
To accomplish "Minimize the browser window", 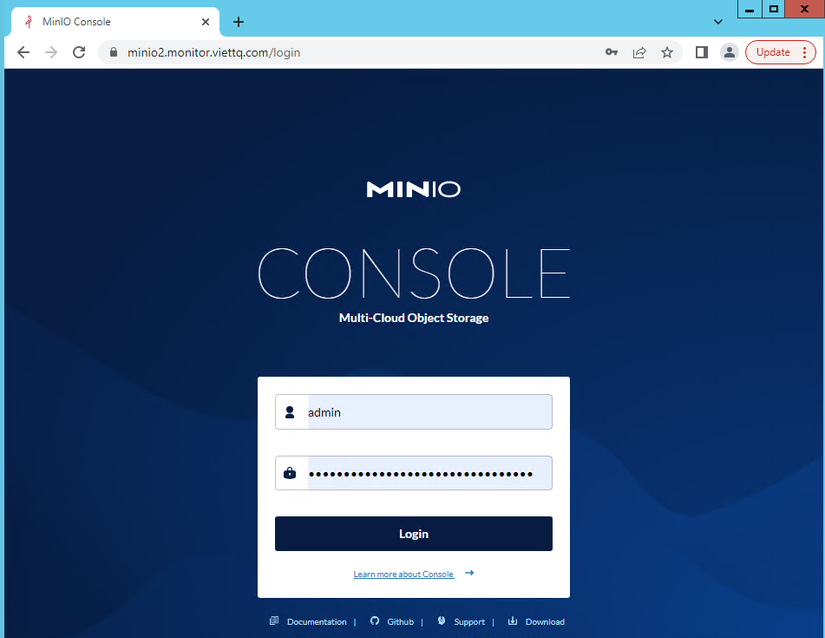I will pyautogui.click(x=750, y=9).
